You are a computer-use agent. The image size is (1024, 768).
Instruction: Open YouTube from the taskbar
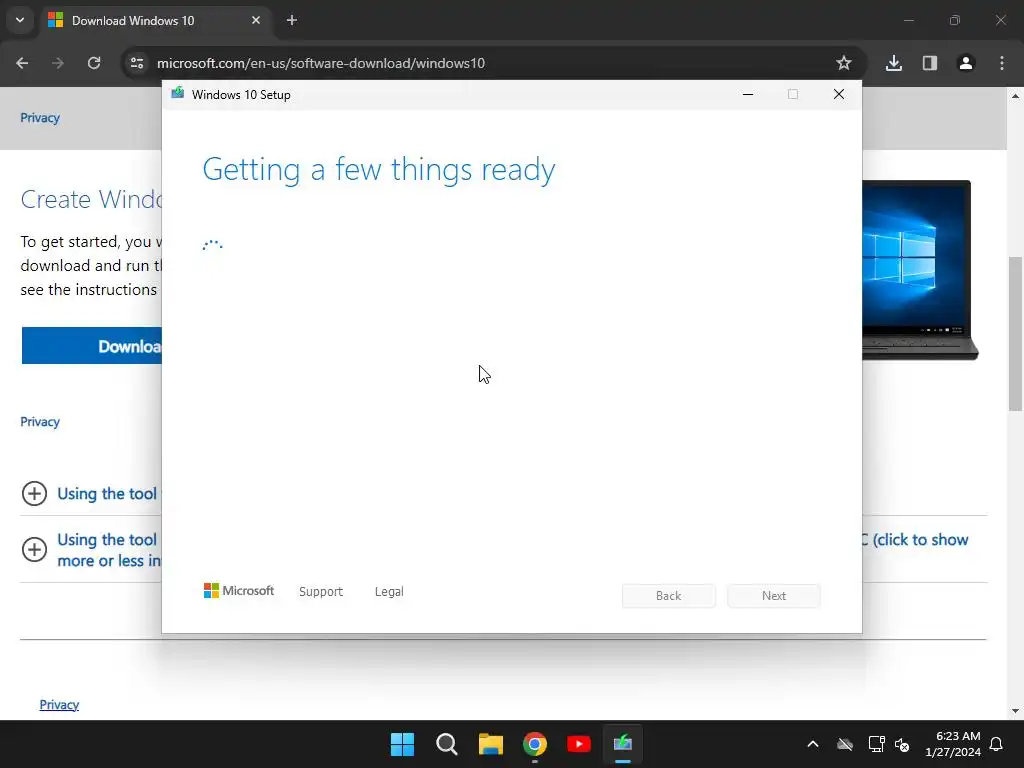(579, 744)
